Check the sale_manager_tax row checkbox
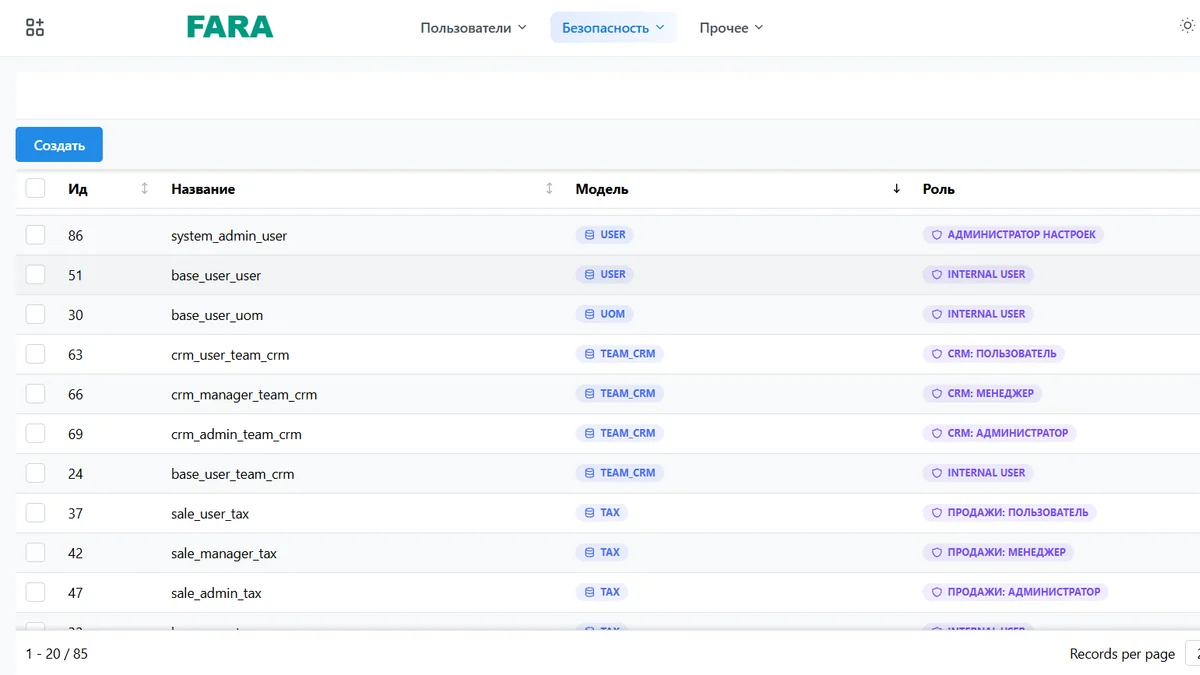The image size is (1200, 675). click(x=35, y=552)
